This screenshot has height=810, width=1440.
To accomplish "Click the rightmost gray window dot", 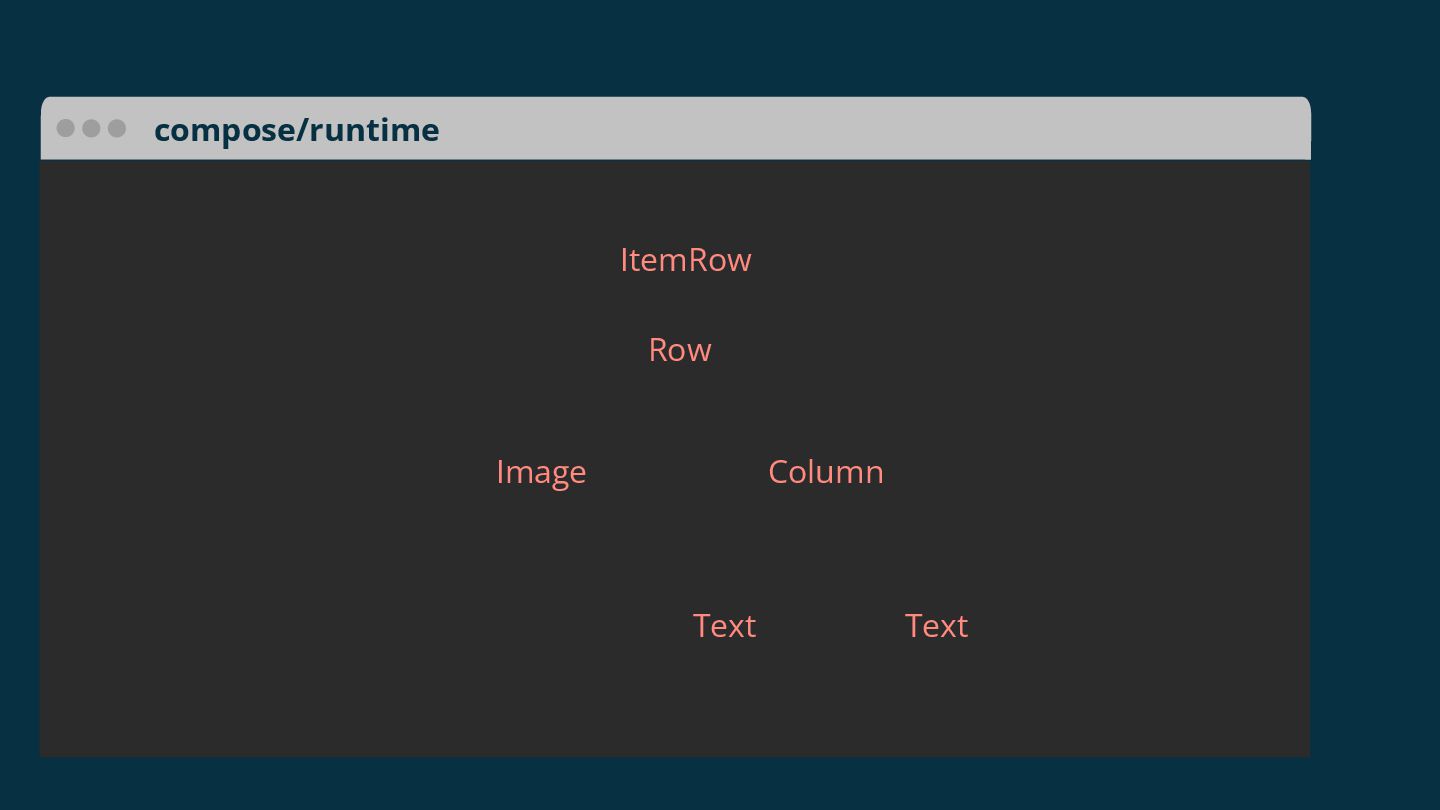I will [x=117, y=128].
